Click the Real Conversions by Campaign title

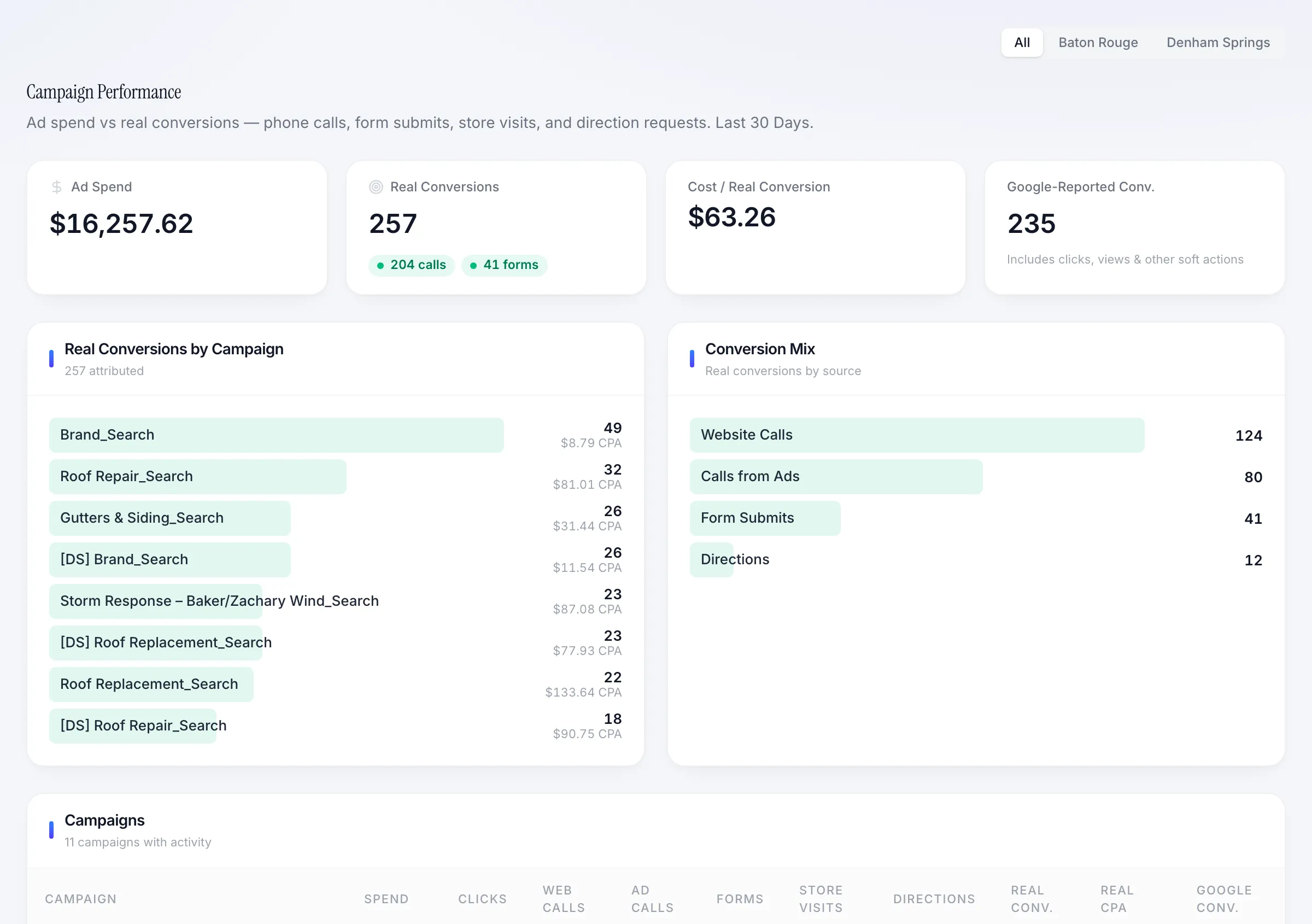point(174,349)
